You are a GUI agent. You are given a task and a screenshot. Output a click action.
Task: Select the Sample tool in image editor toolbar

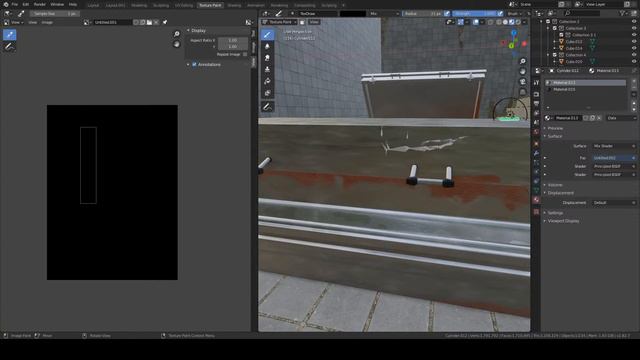click(9, 35)
